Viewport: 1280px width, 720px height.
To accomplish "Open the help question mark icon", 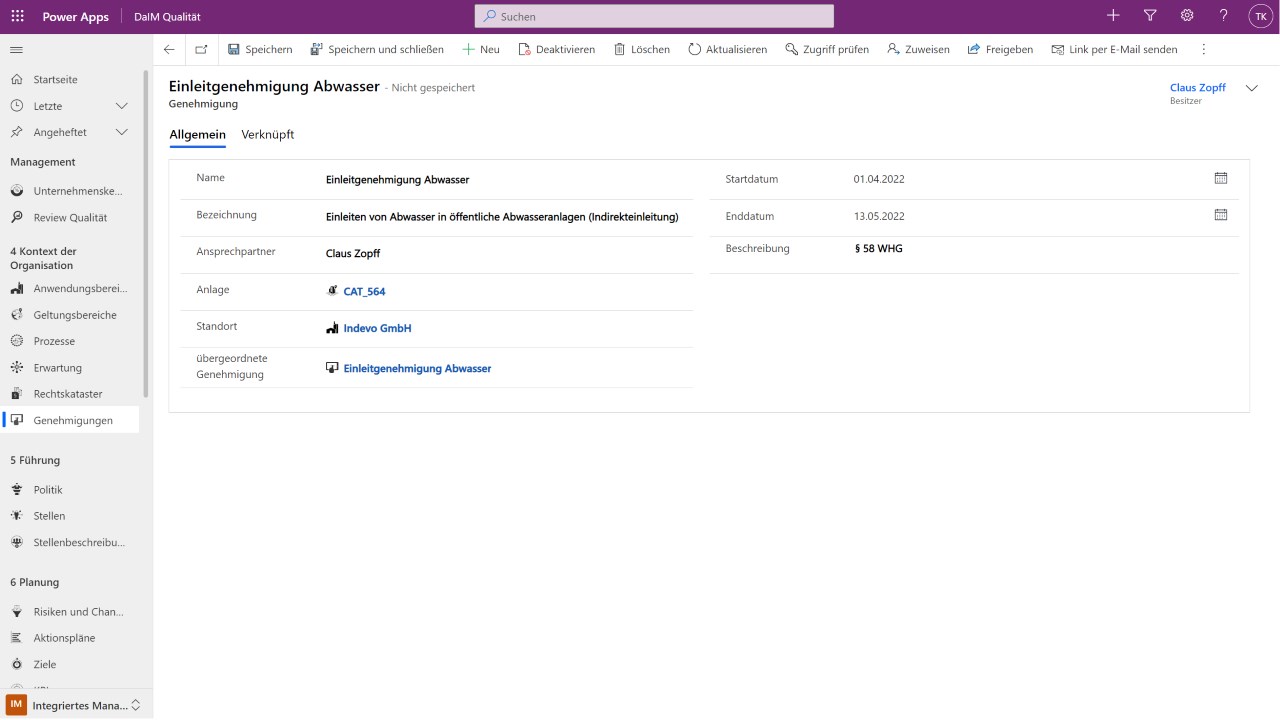I will 1224,16.
